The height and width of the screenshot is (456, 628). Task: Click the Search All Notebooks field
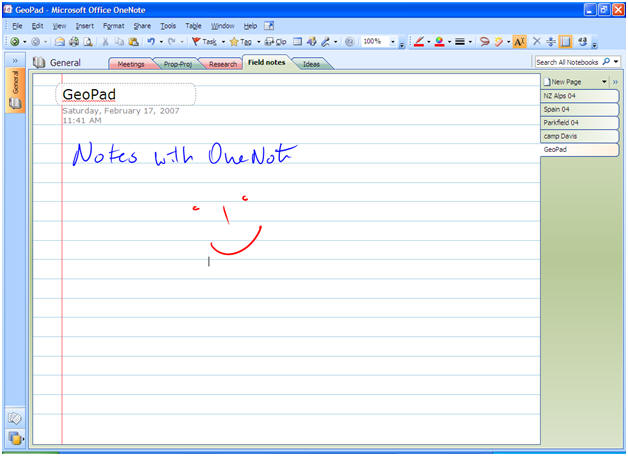(567, 62)
